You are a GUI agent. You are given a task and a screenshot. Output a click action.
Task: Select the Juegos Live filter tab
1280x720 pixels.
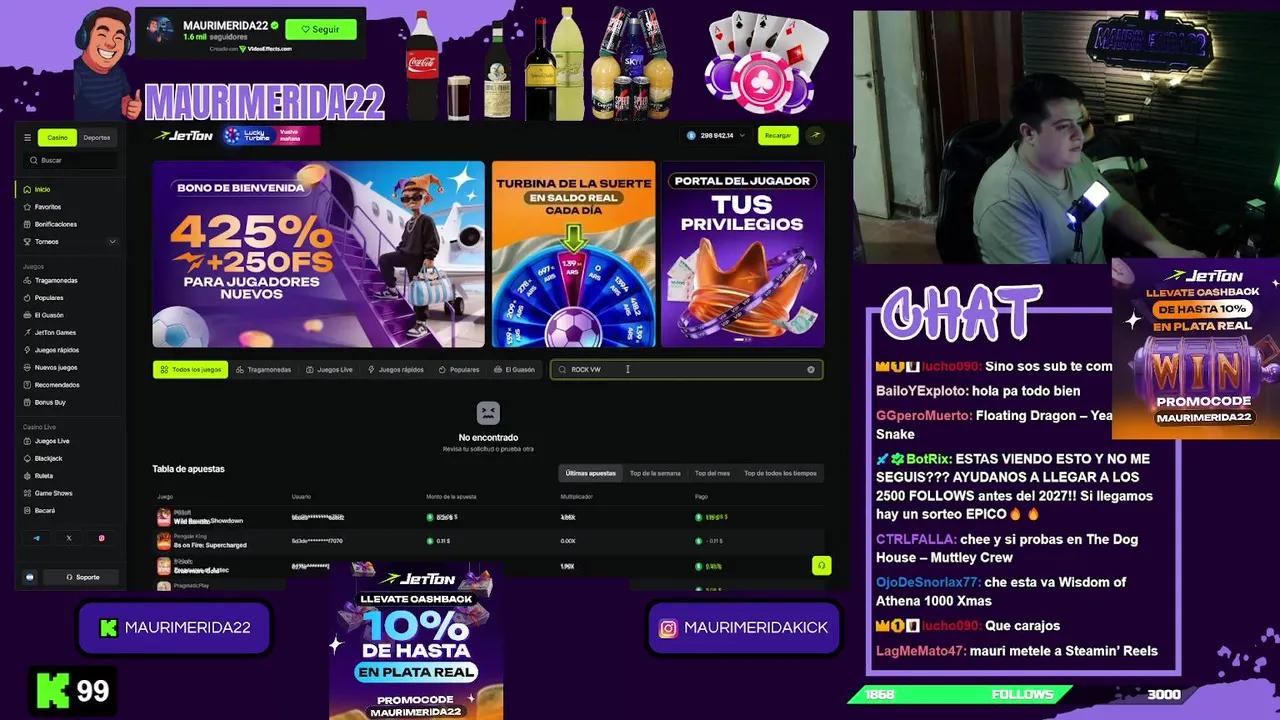click(x=330, y=370)
